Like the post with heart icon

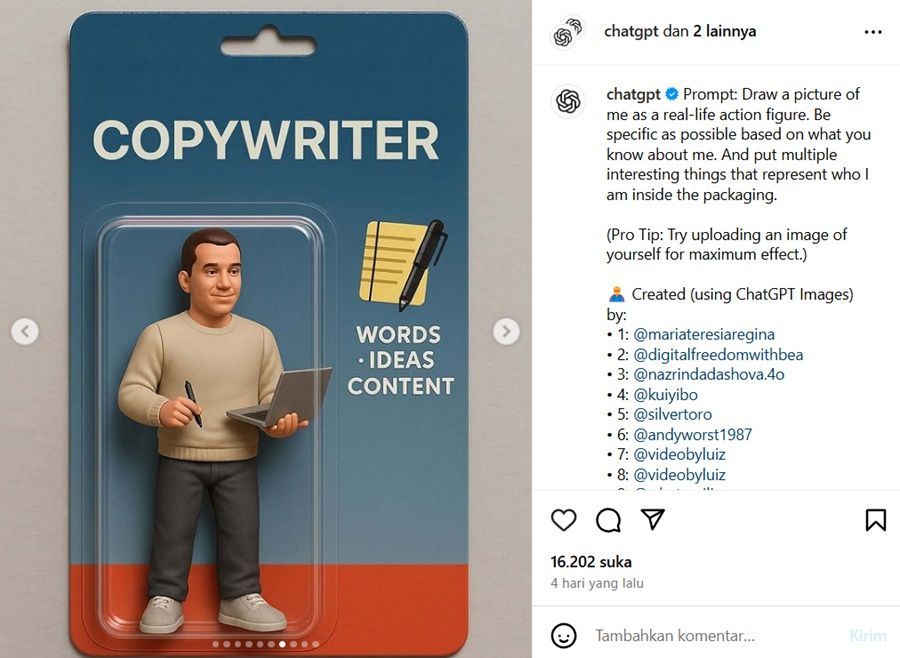pyautogui.click(x=563, y=520)
